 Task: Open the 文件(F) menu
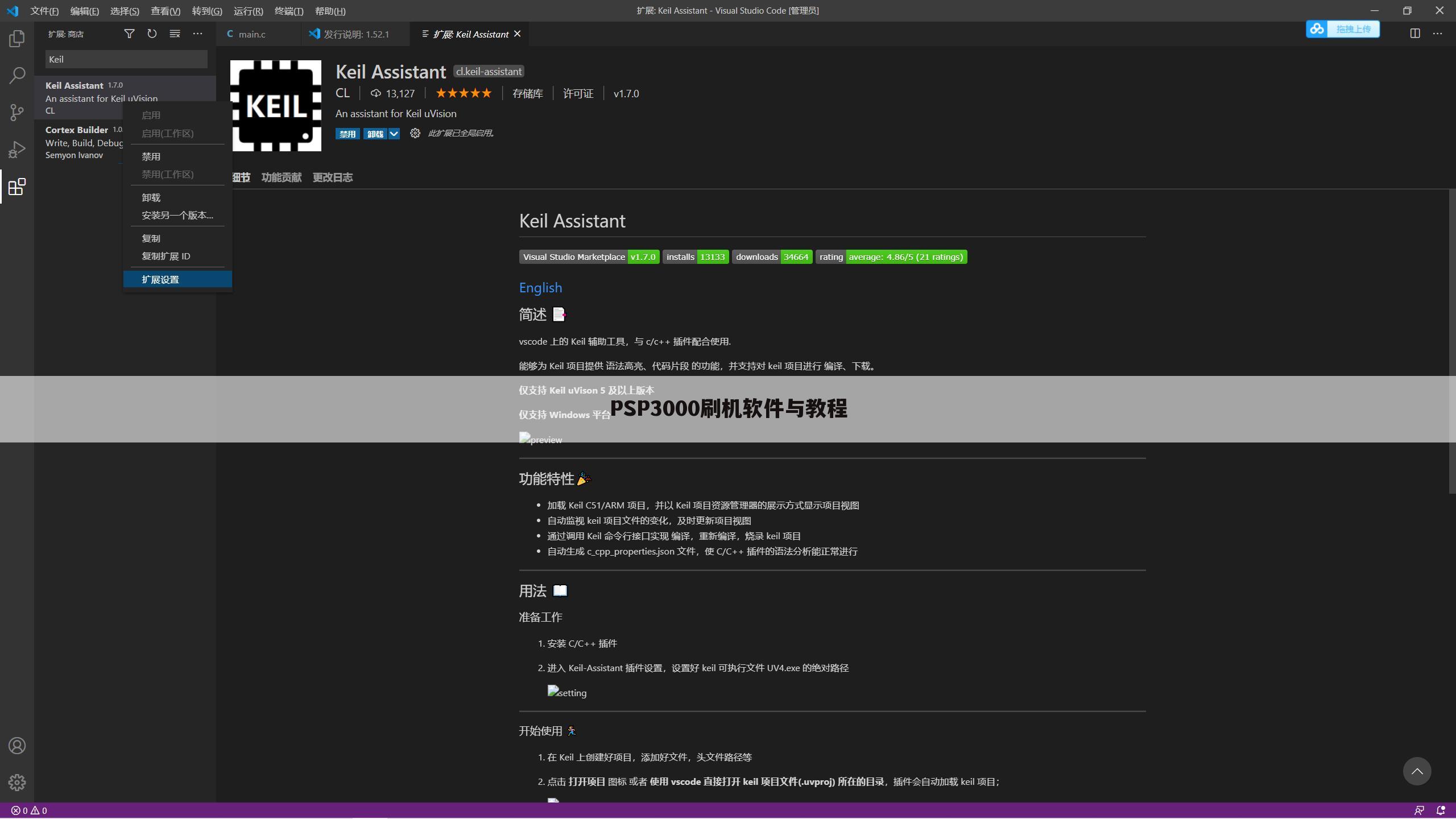44,11
